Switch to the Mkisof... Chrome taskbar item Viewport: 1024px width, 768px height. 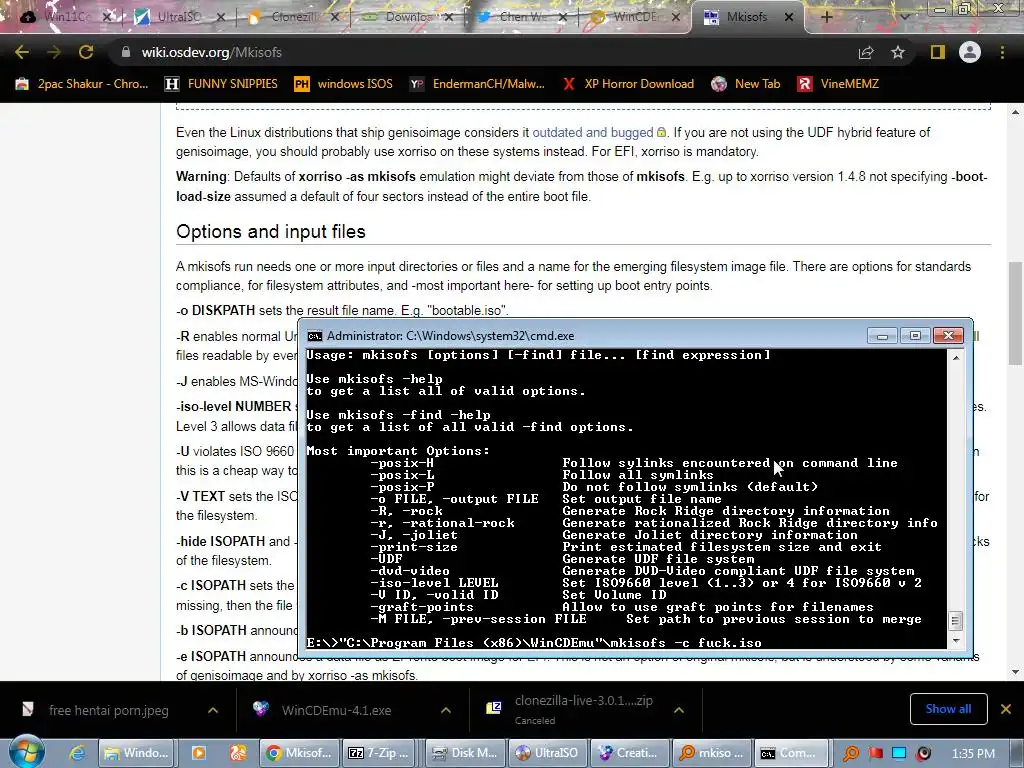tap(300, 753)
